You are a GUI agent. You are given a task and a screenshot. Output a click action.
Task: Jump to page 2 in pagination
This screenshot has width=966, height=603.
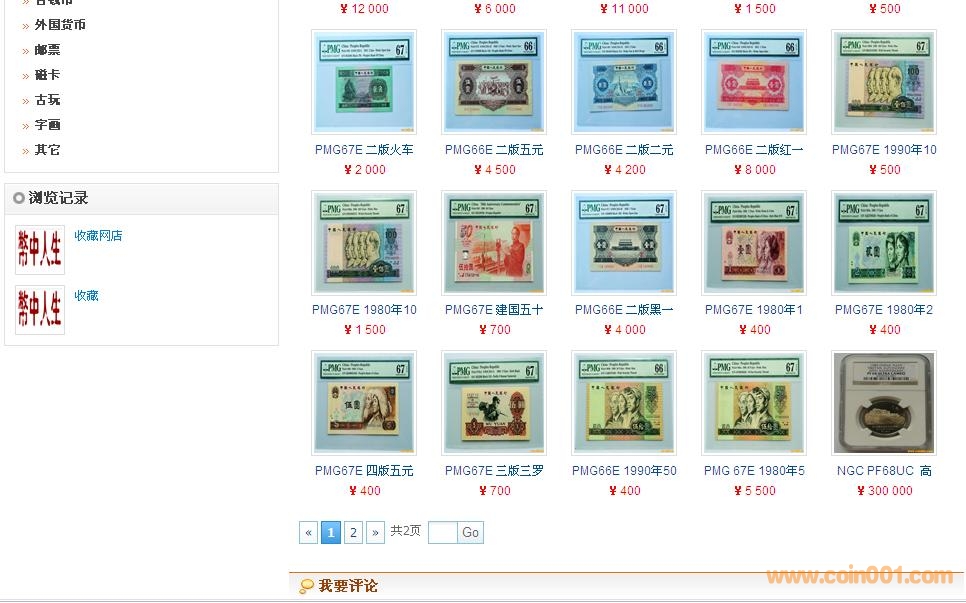click(x=353, y=532)
